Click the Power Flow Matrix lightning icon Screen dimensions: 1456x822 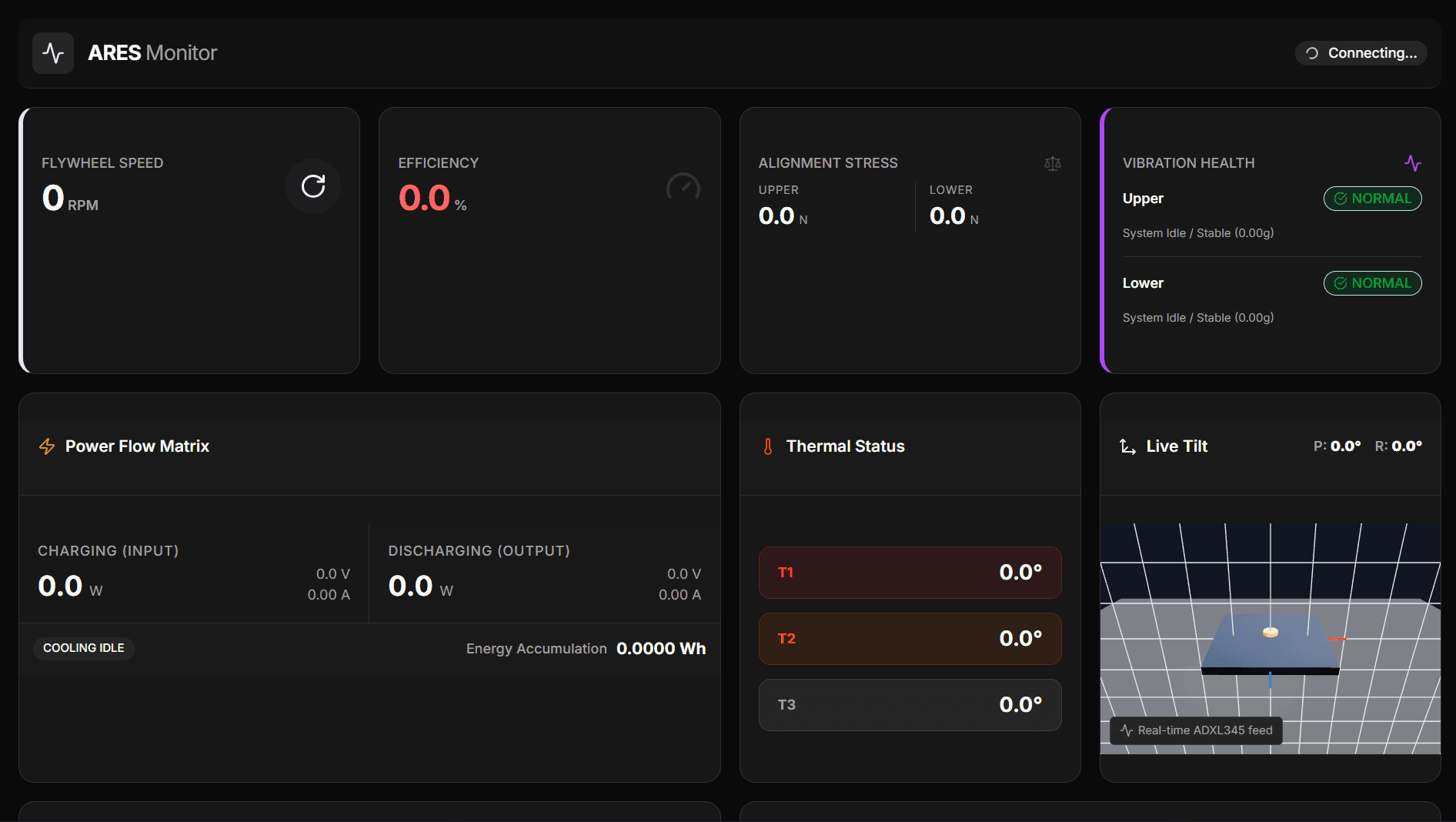click(x=47, y=446)
